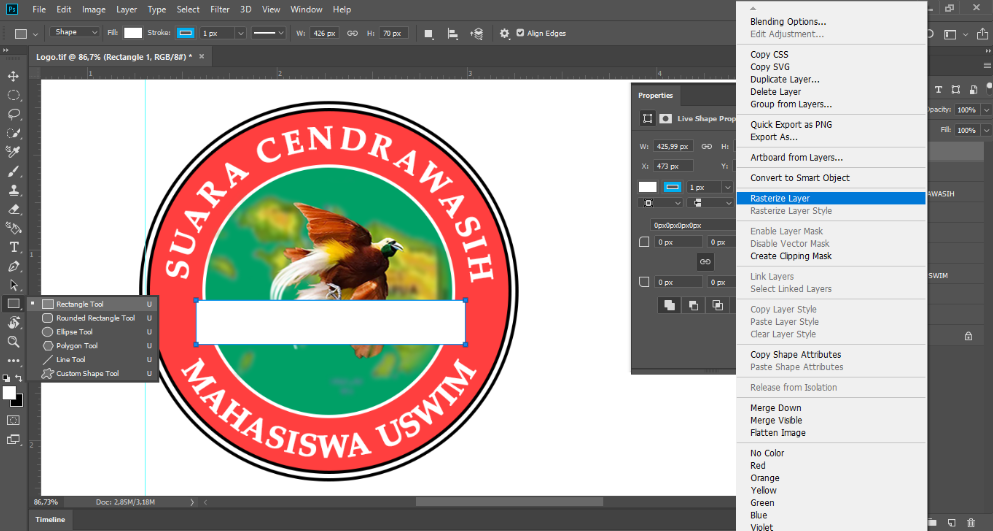
Task: Change screen mode icon at toolbar bottom
Action: coord(13,440)
